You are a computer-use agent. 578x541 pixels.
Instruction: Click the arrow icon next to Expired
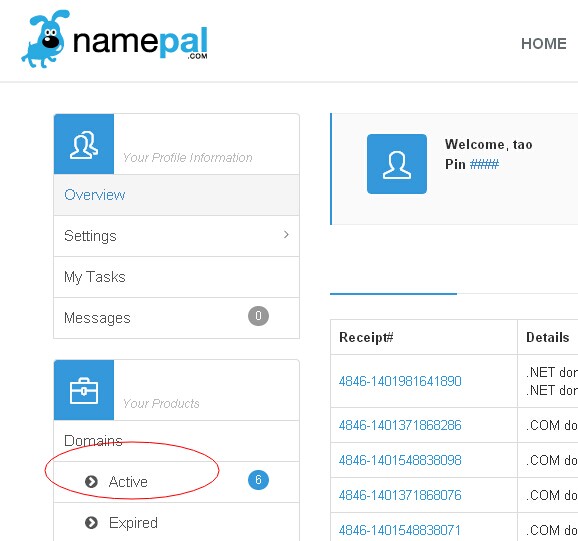[x=91, y=523]
